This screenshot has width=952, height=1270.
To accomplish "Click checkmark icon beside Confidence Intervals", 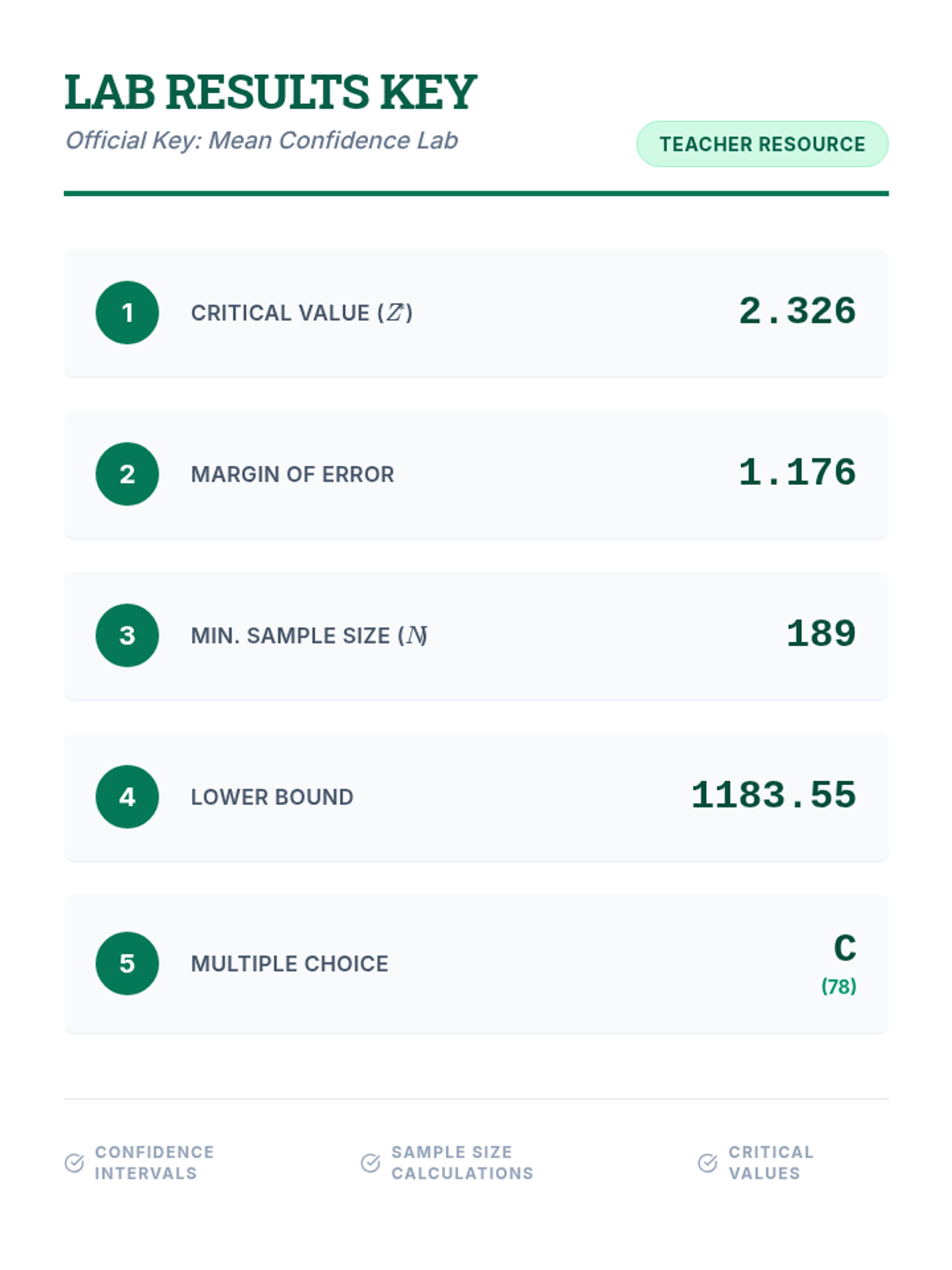I will (74, 1163).
